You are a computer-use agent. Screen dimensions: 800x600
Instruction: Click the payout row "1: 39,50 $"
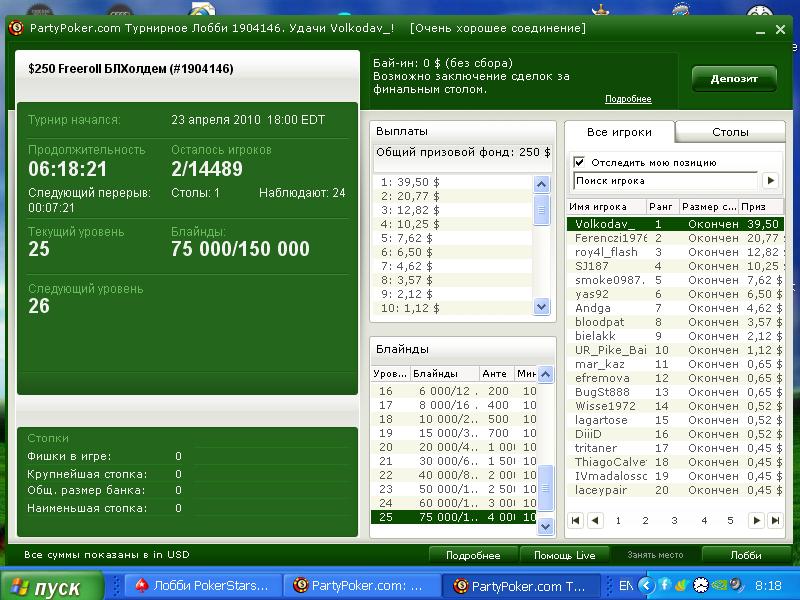[452, 182]
